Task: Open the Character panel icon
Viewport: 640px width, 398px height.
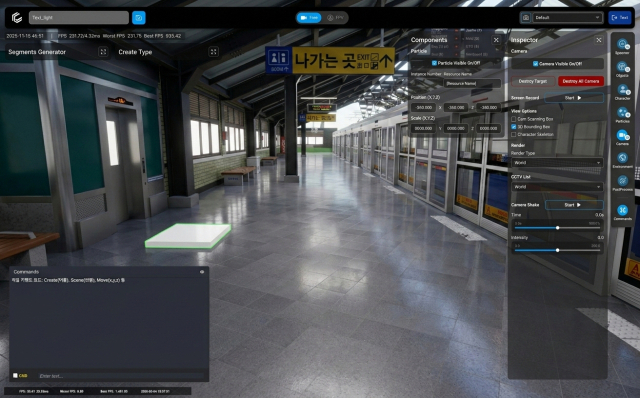Action: click(622, 90)
